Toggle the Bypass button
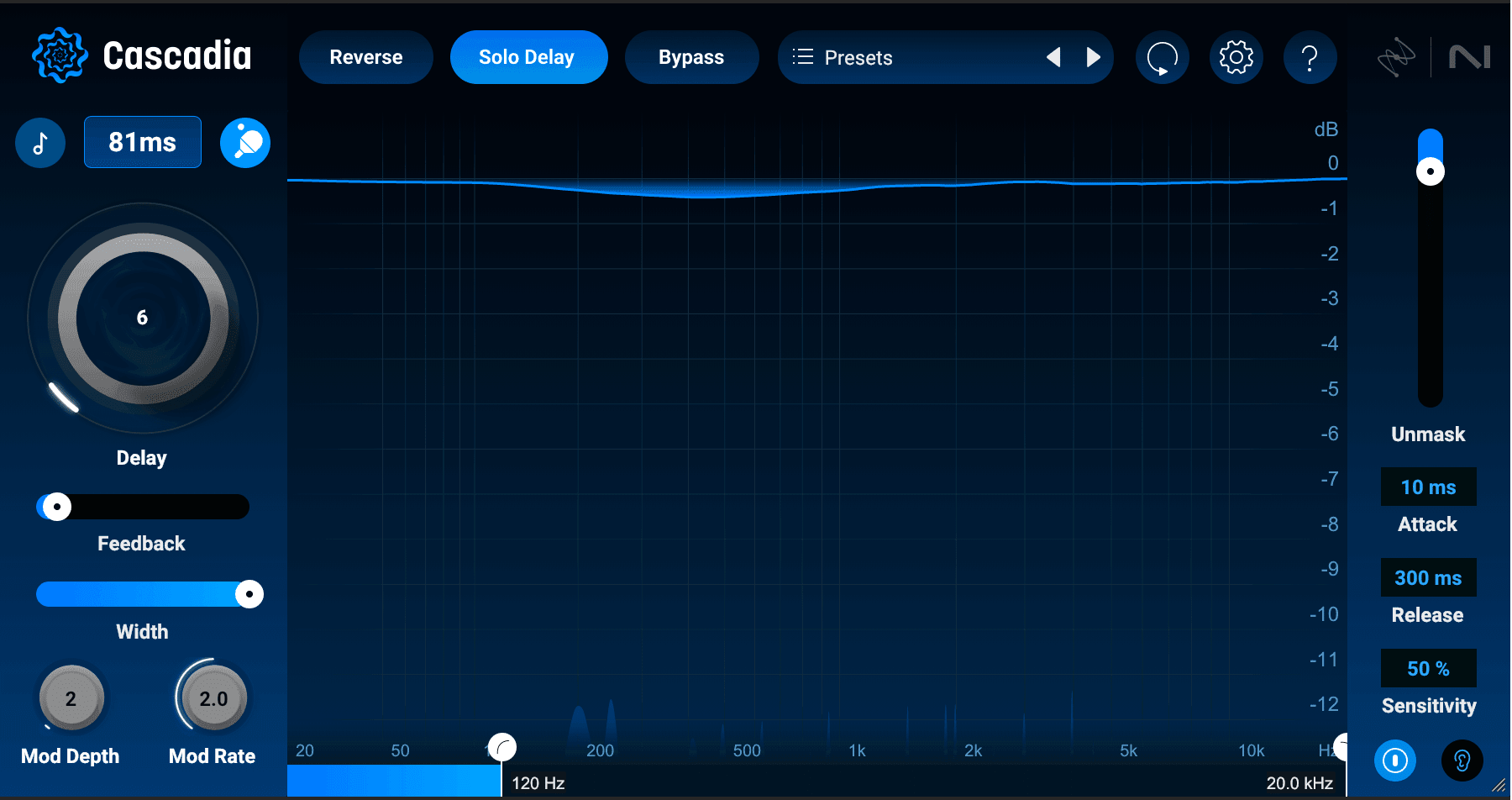Screen dimensions: 1512x800 pos(692,57)
